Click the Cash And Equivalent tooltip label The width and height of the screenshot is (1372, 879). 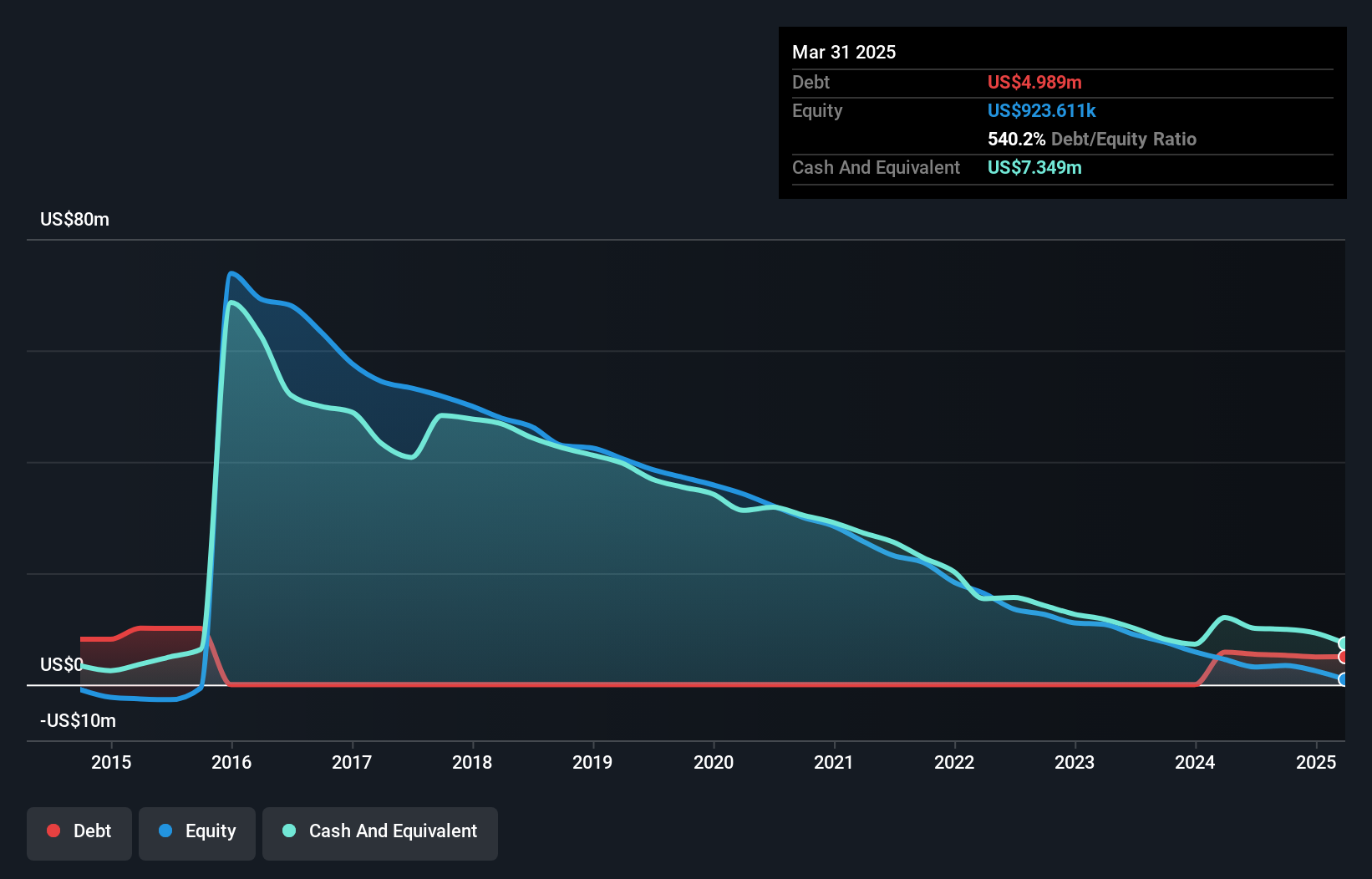(876, 167)
